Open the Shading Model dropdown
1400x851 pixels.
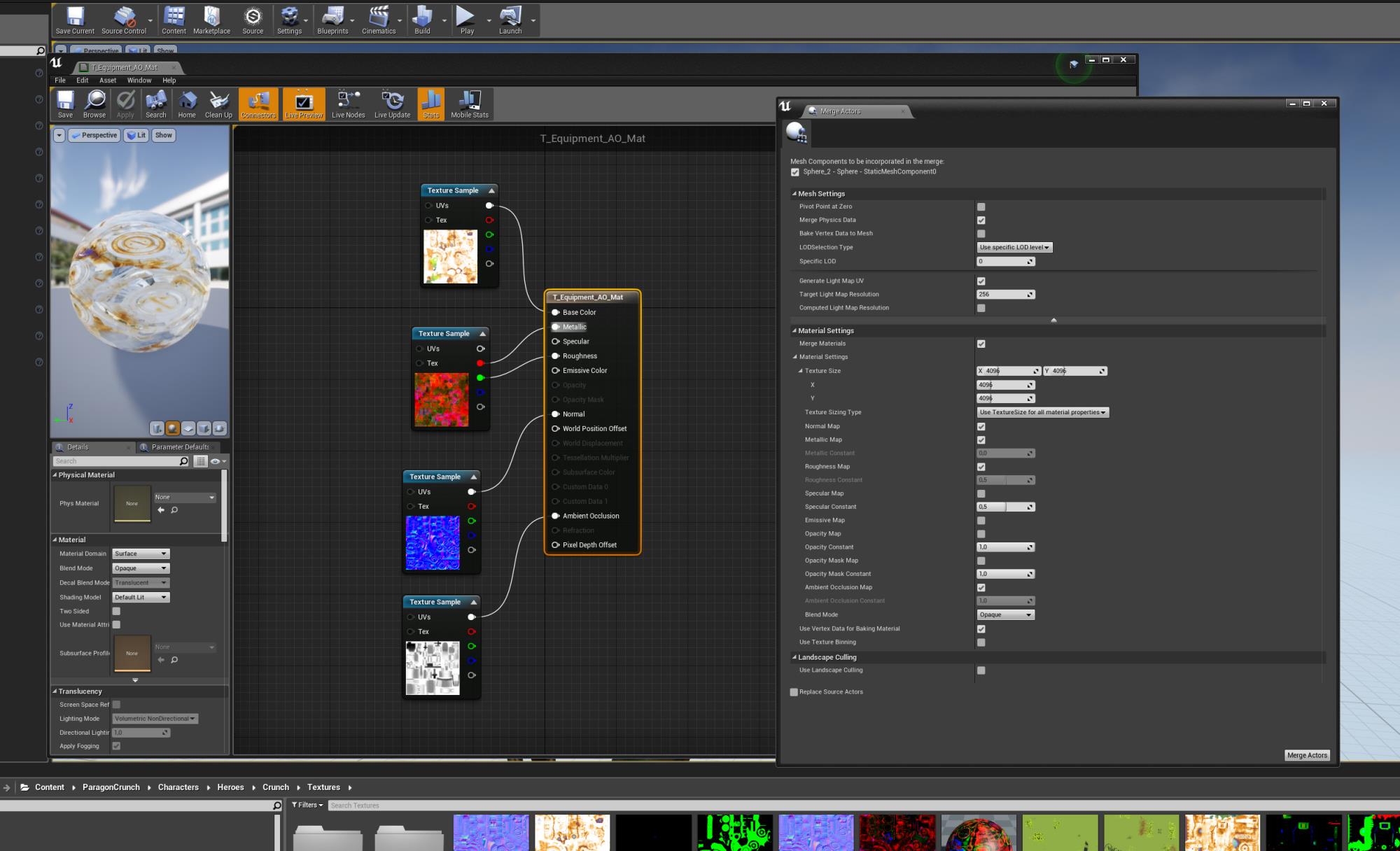[141, 597]
